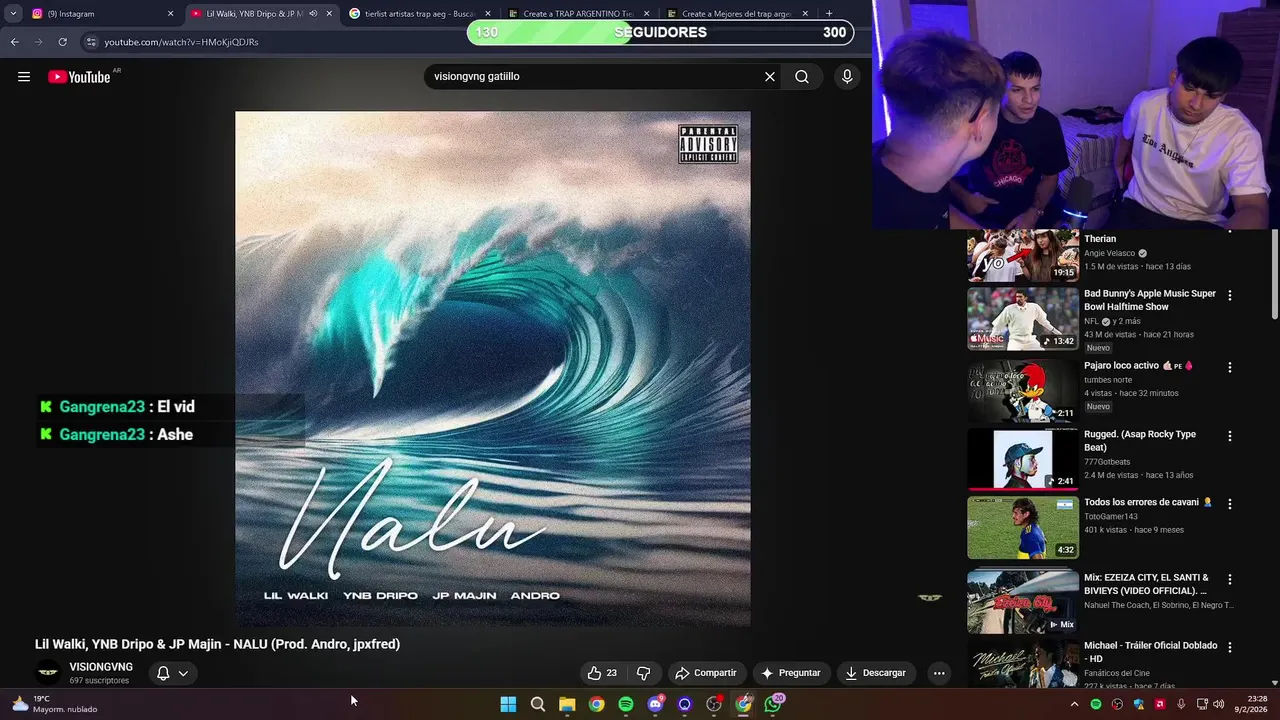Open volume control in system tray
Screen dimensions: 1280x720
click(1219, 704)
